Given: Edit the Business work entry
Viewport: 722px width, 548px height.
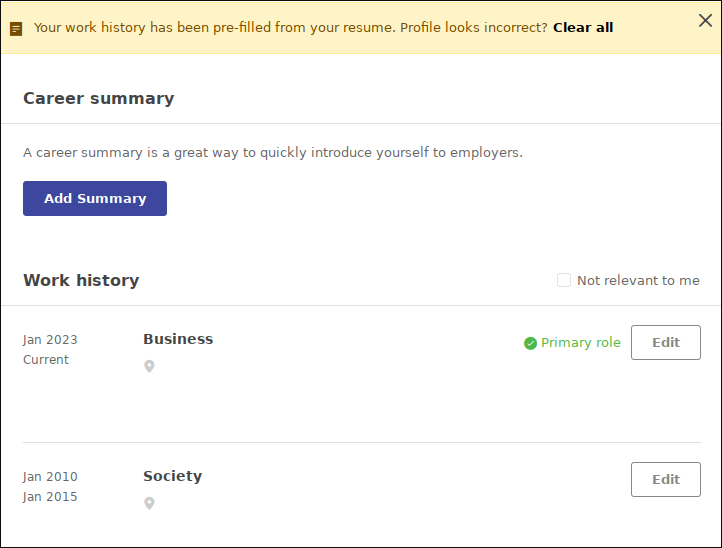Looking at the screenshot, I should coord(666,343).
